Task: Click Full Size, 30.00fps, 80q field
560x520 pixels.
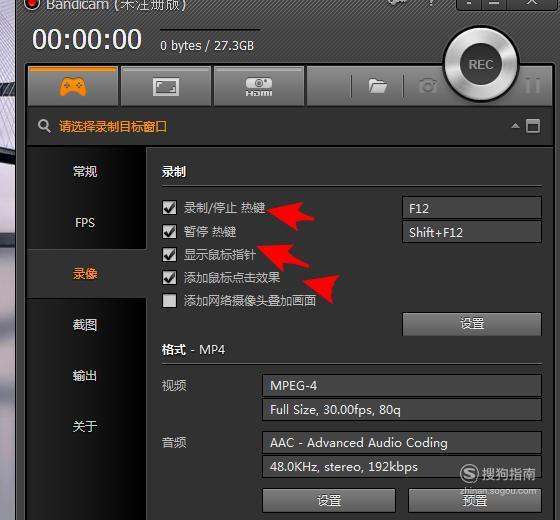Action: [402, 410]
